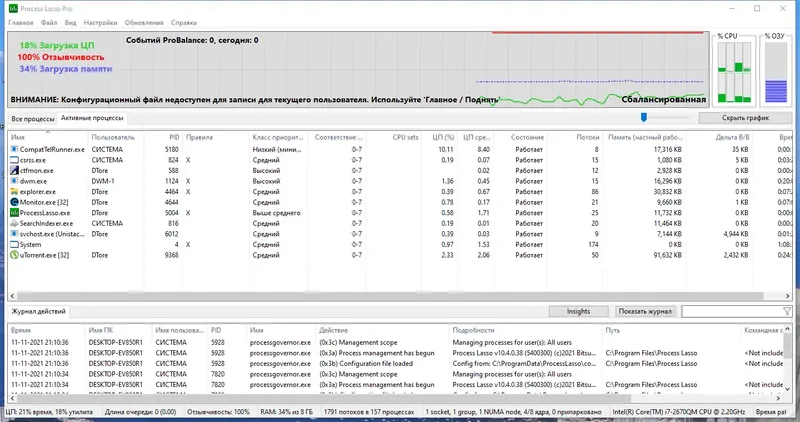Sort the log by Подробности column header
Image resolution: width=800 pixels, height=422 pixels.
tap(526, 330)
